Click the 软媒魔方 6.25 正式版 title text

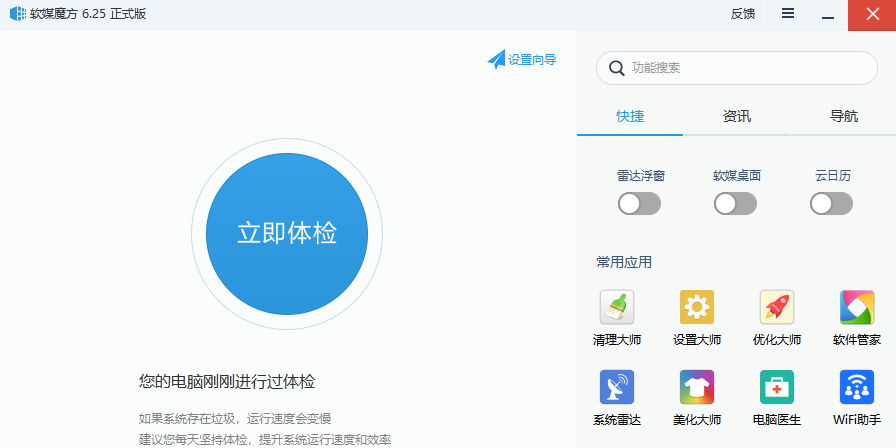88,14
